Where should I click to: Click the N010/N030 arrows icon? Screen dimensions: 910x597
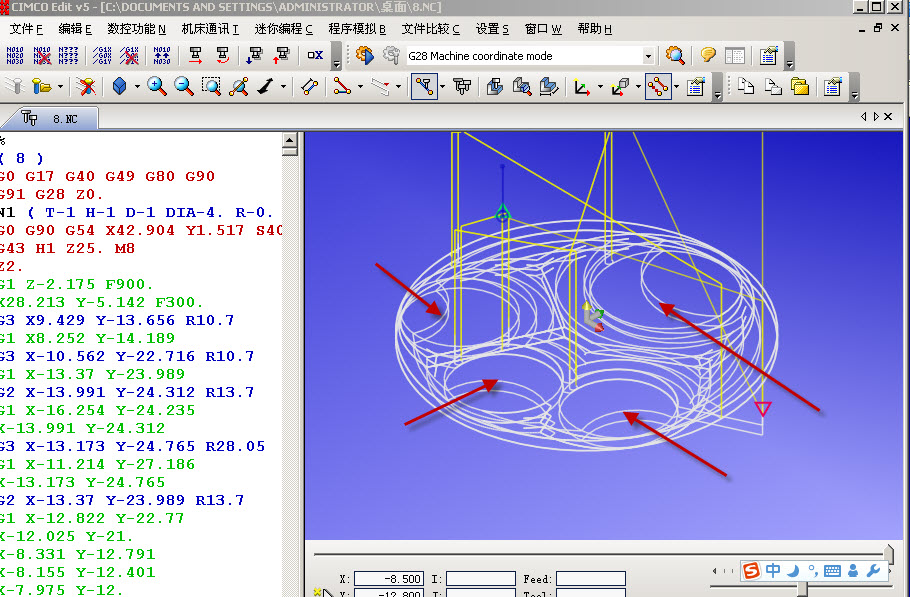pyautogui.click(x=162, y=56)
